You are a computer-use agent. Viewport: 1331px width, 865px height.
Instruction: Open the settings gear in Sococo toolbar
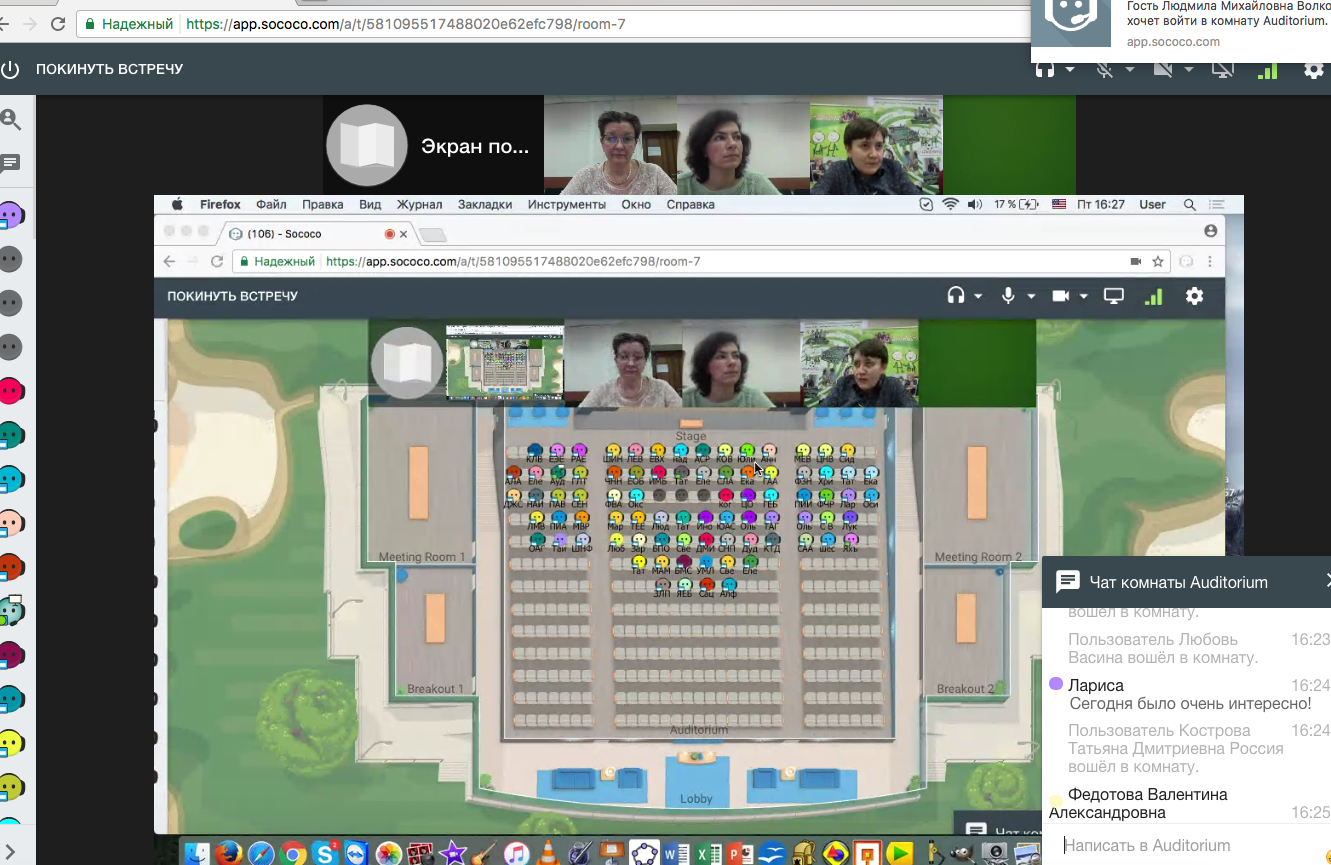click(1314, 70)
